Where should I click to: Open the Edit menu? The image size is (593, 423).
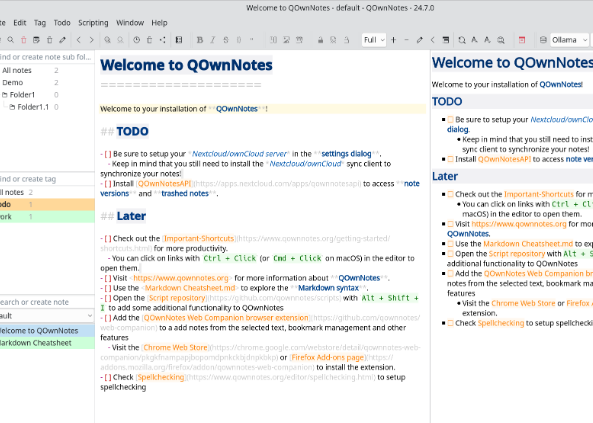(20, 23)
